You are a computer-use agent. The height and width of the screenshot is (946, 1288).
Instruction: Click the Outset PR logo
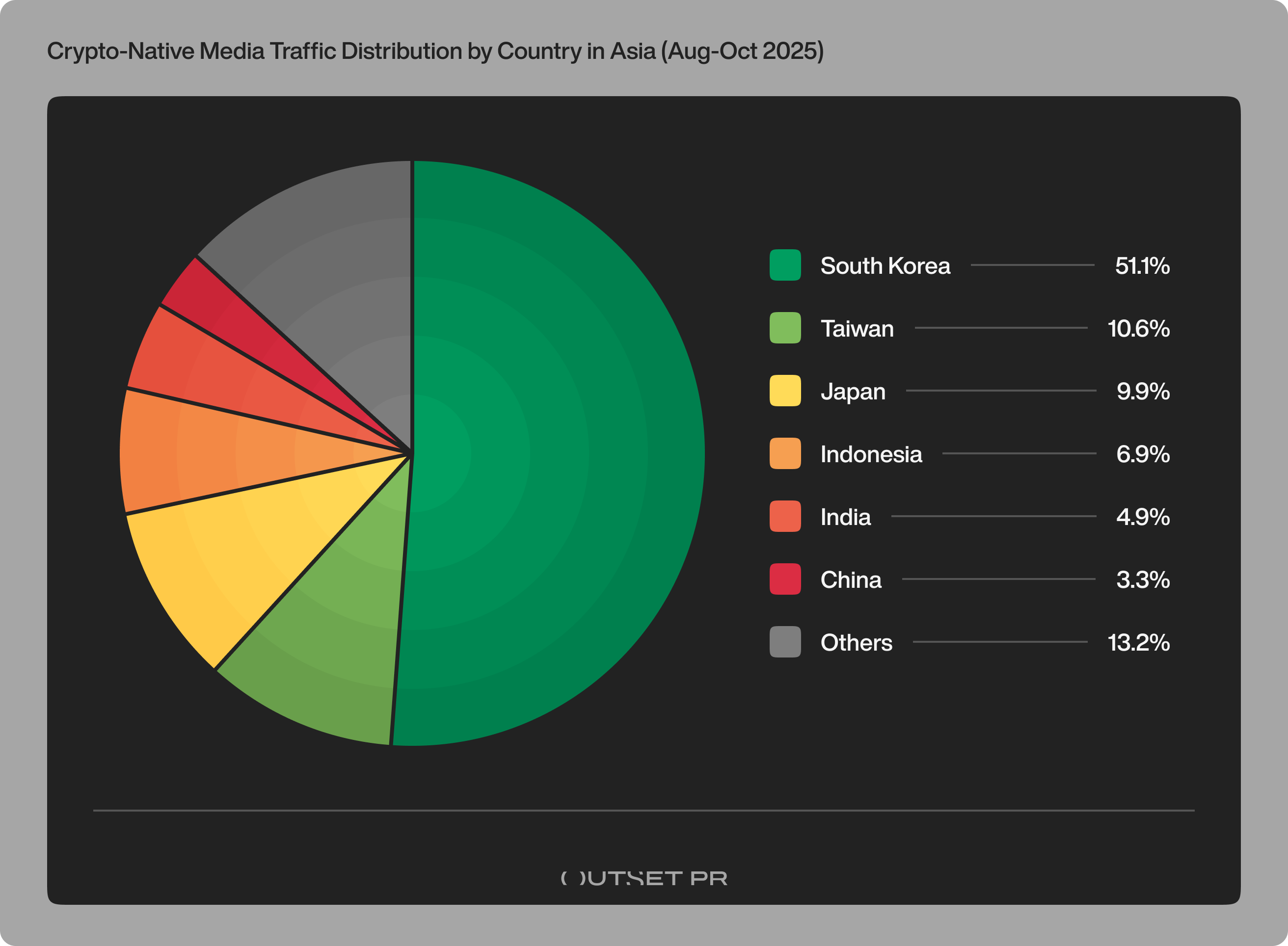point(644,878)
